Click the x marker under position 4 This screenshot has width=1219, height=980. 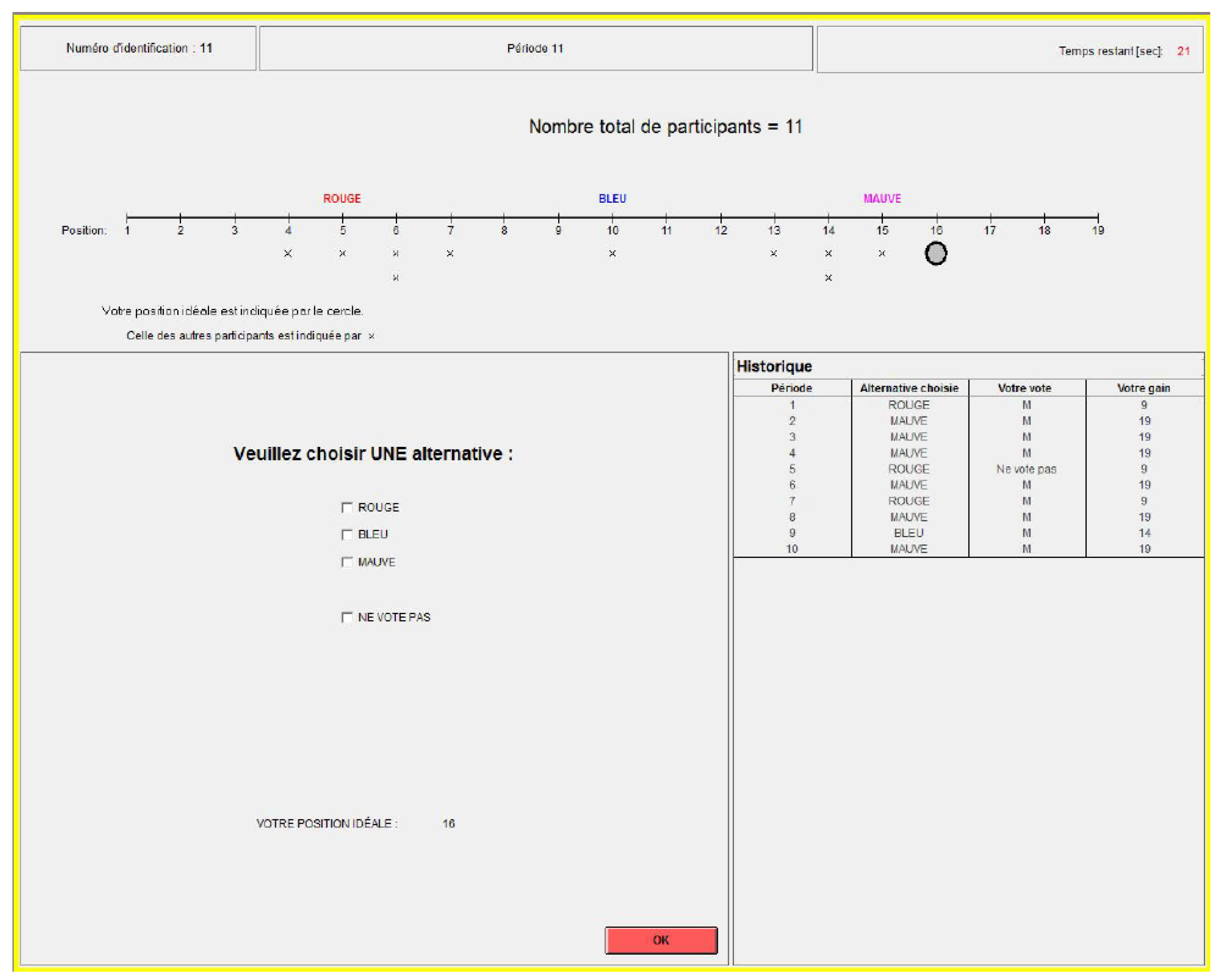pos(288,253)
